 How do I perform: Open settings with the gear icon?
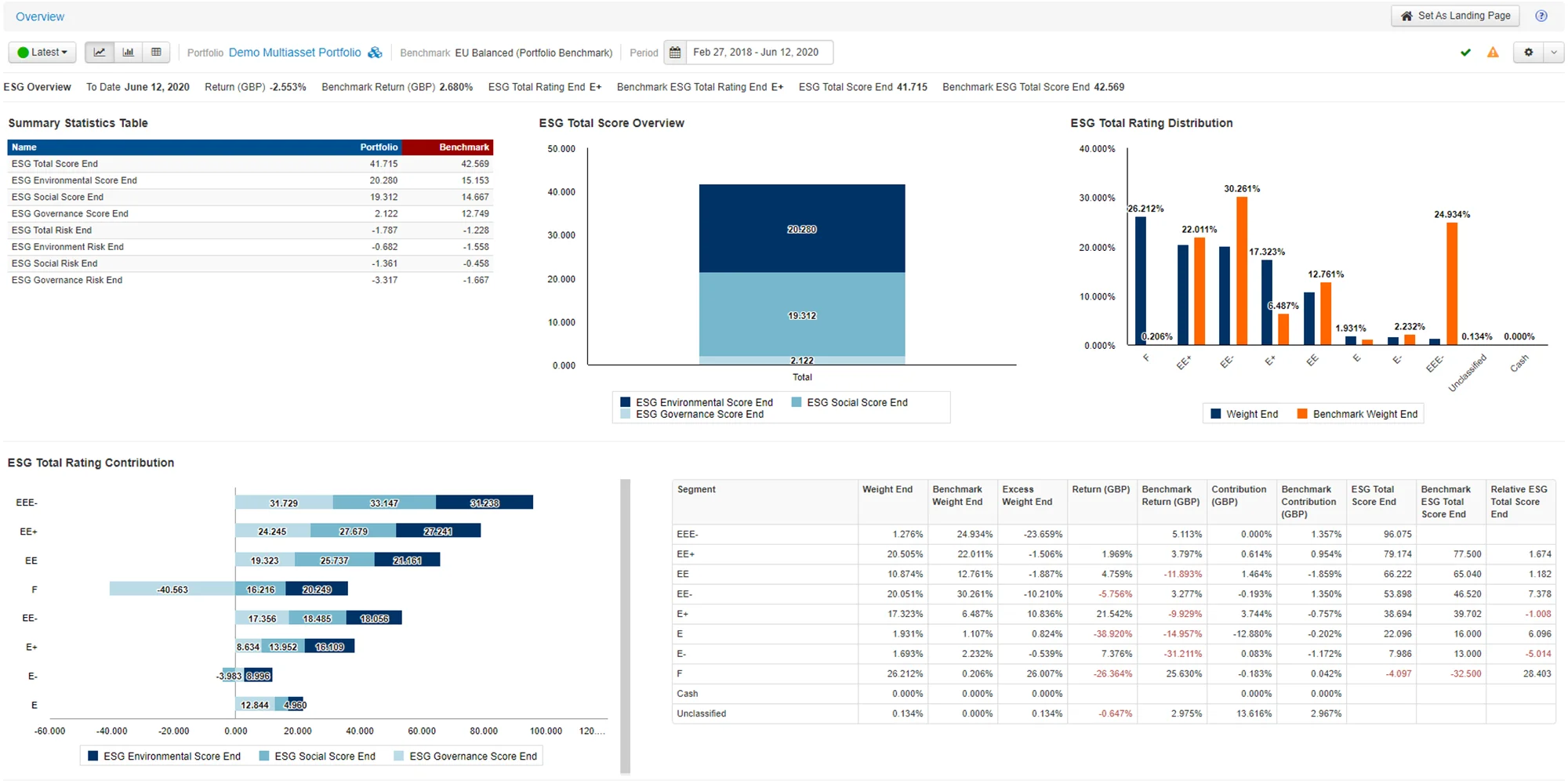click(1528, 53)
